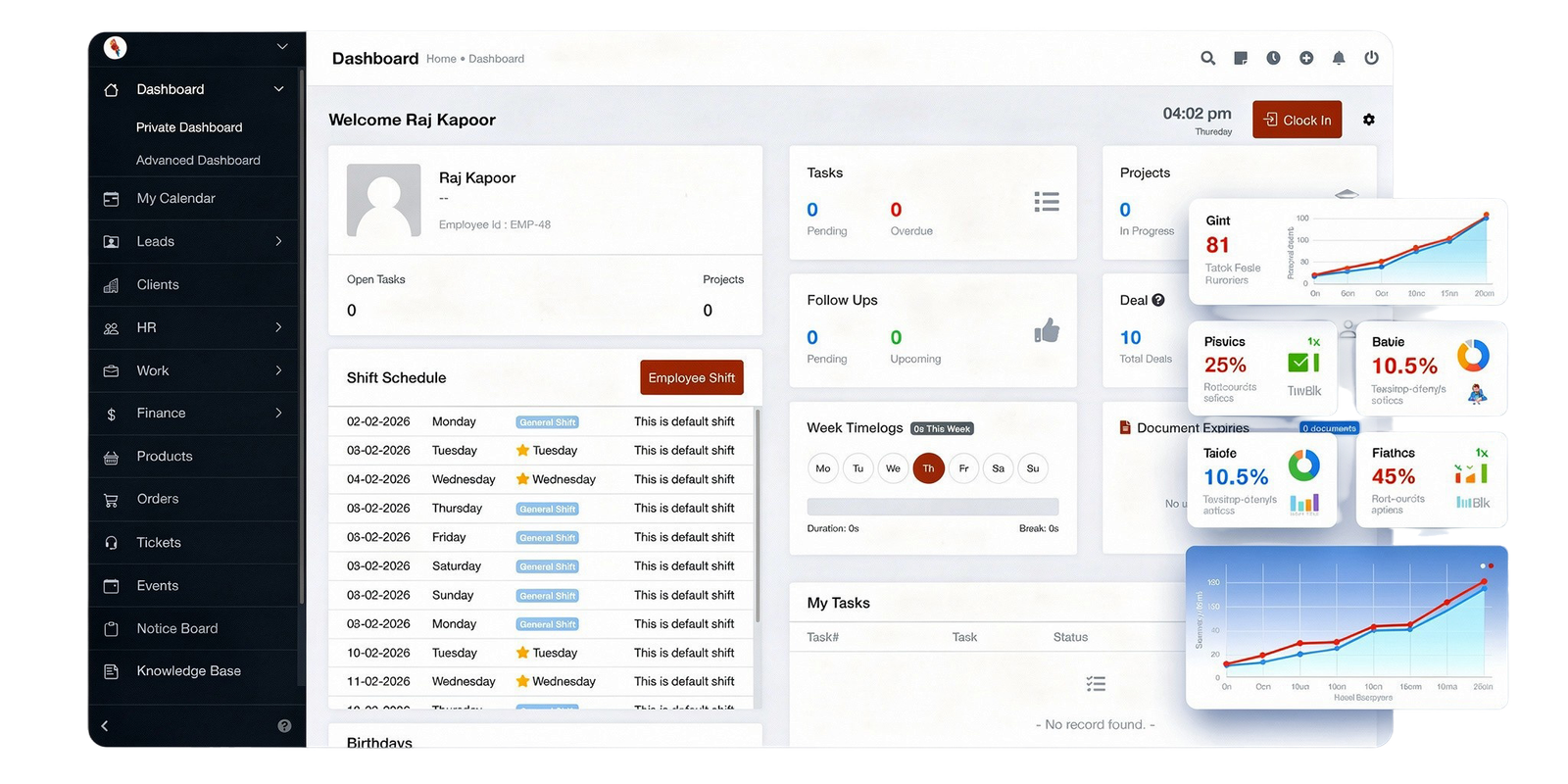Select the Fr day in Week Timelogs
Viewport: 1568px width, 784px height.
[x=963, y=468]
